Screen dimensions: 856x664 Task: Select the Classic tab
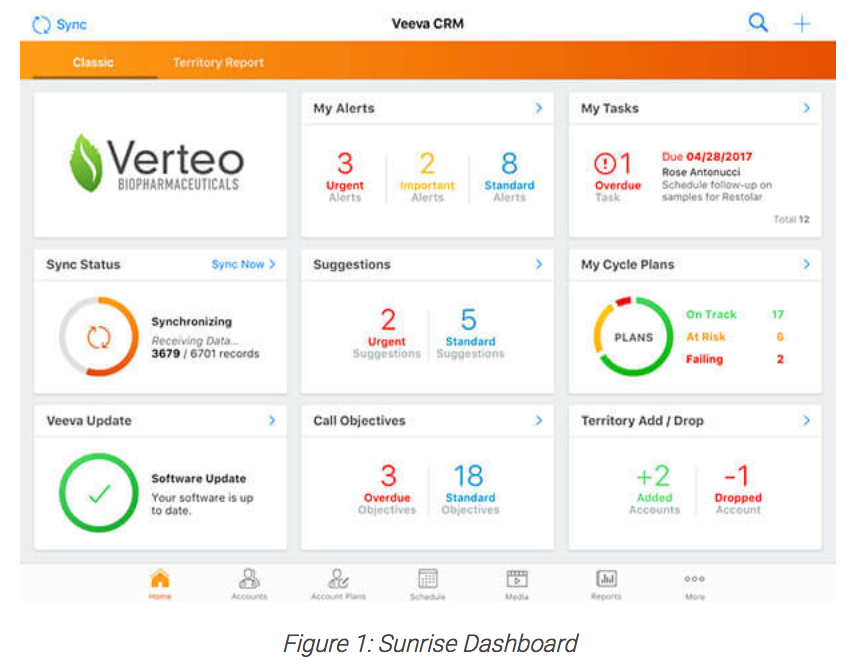tap(93, 62)
